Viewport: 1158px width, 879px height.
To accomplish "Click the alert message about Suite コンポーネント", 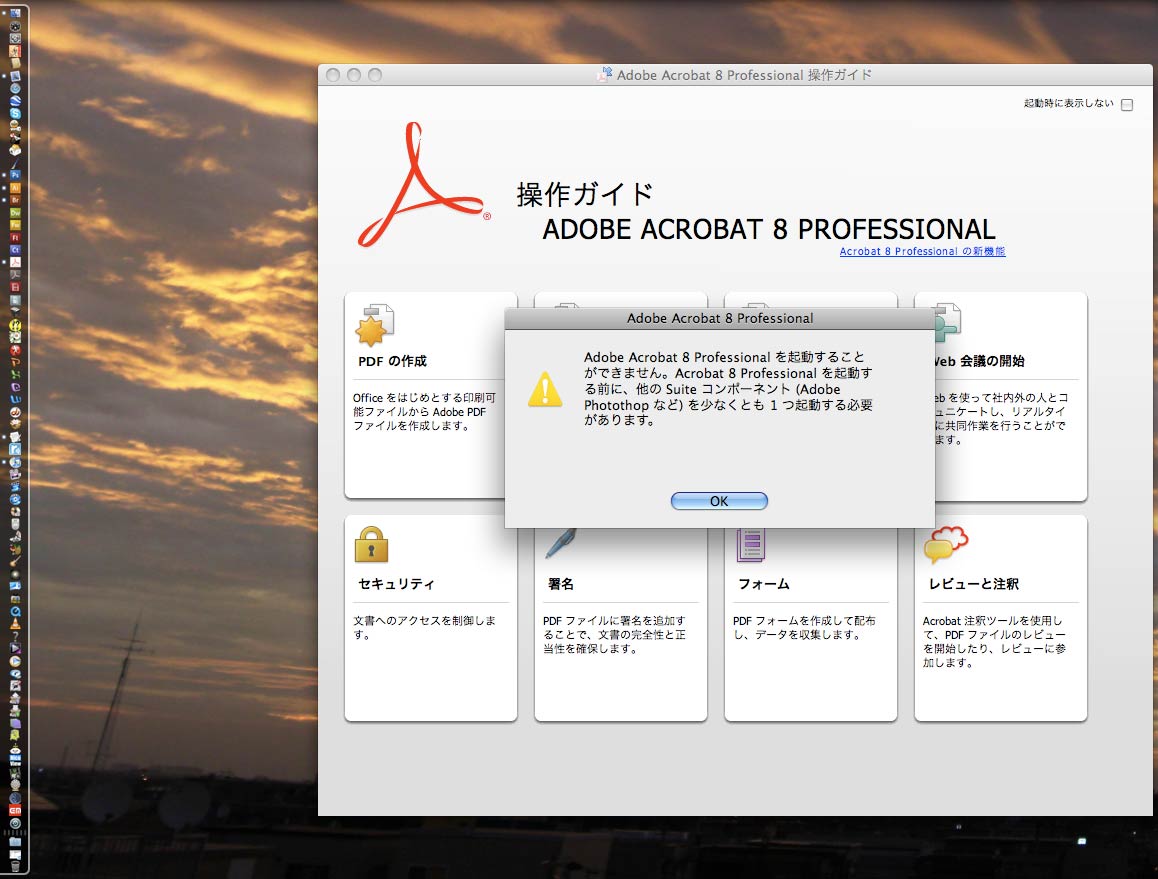I will point(728,389).
